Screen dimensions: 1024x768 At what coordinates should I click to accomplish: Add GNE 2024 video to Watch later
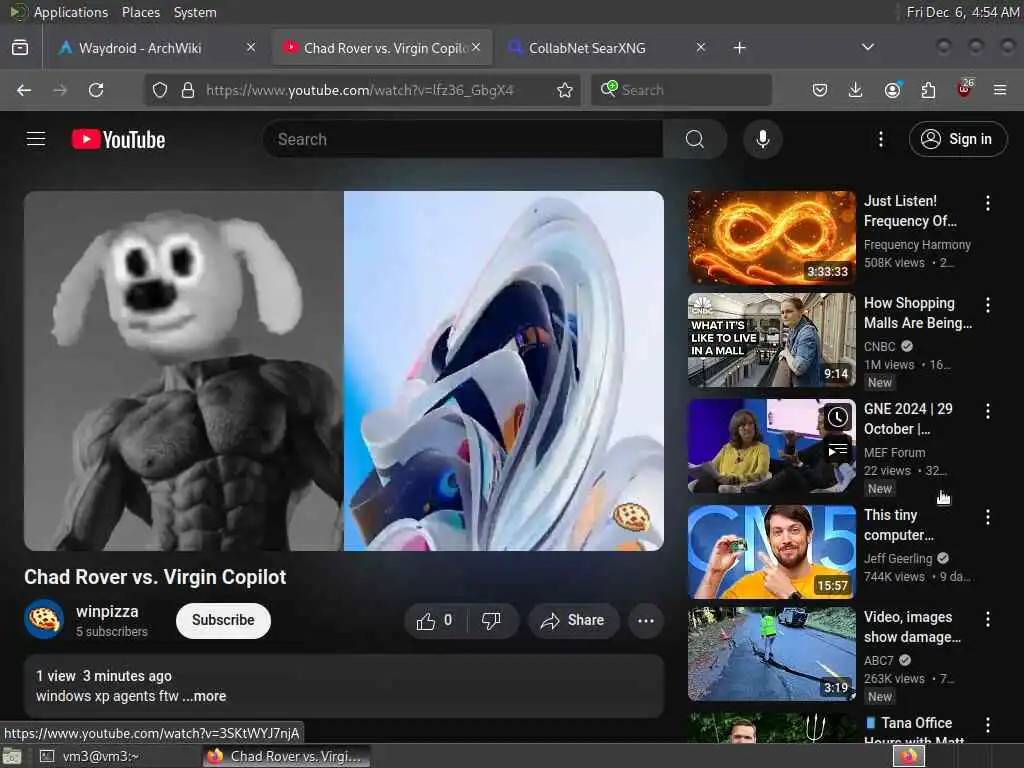click(838, 417)
